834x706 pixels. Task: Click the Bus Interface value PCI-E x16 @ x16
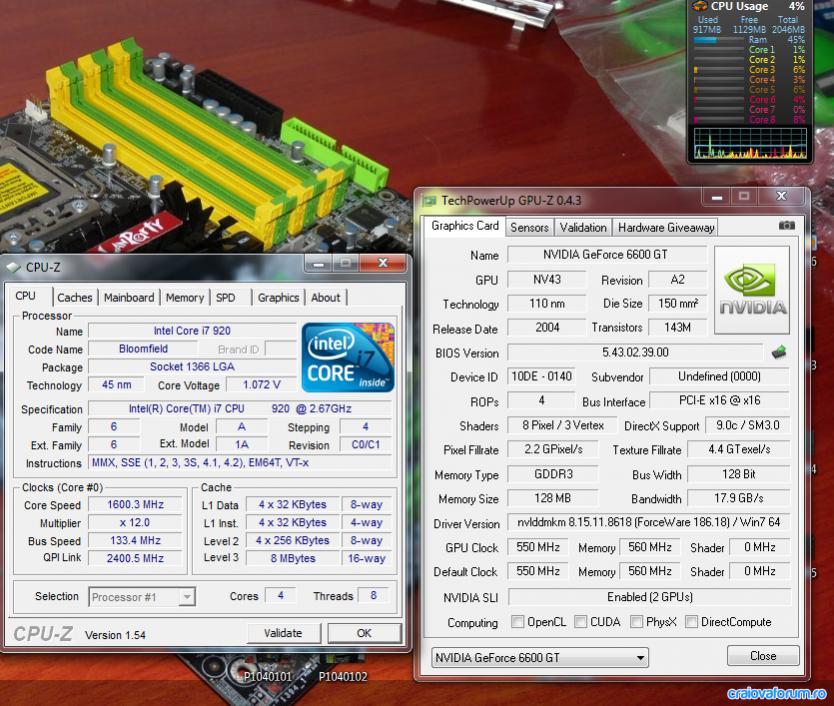(x=720, y=401)
